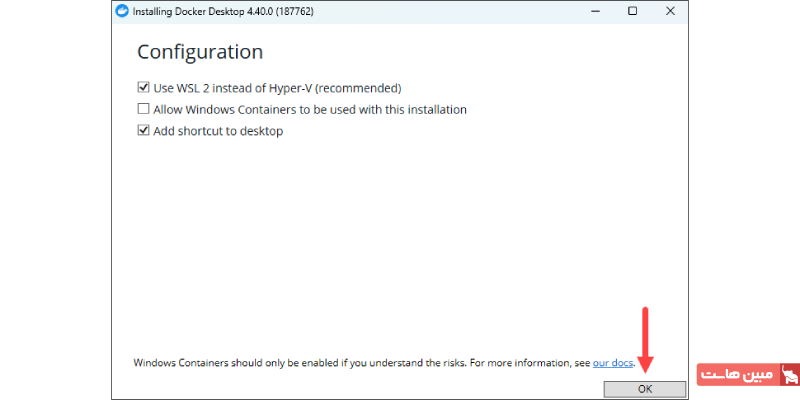The height and width of the screenshot is (400, 800).
Task: Click the 'Add shortcut to desktop' label
Action: 218,131
